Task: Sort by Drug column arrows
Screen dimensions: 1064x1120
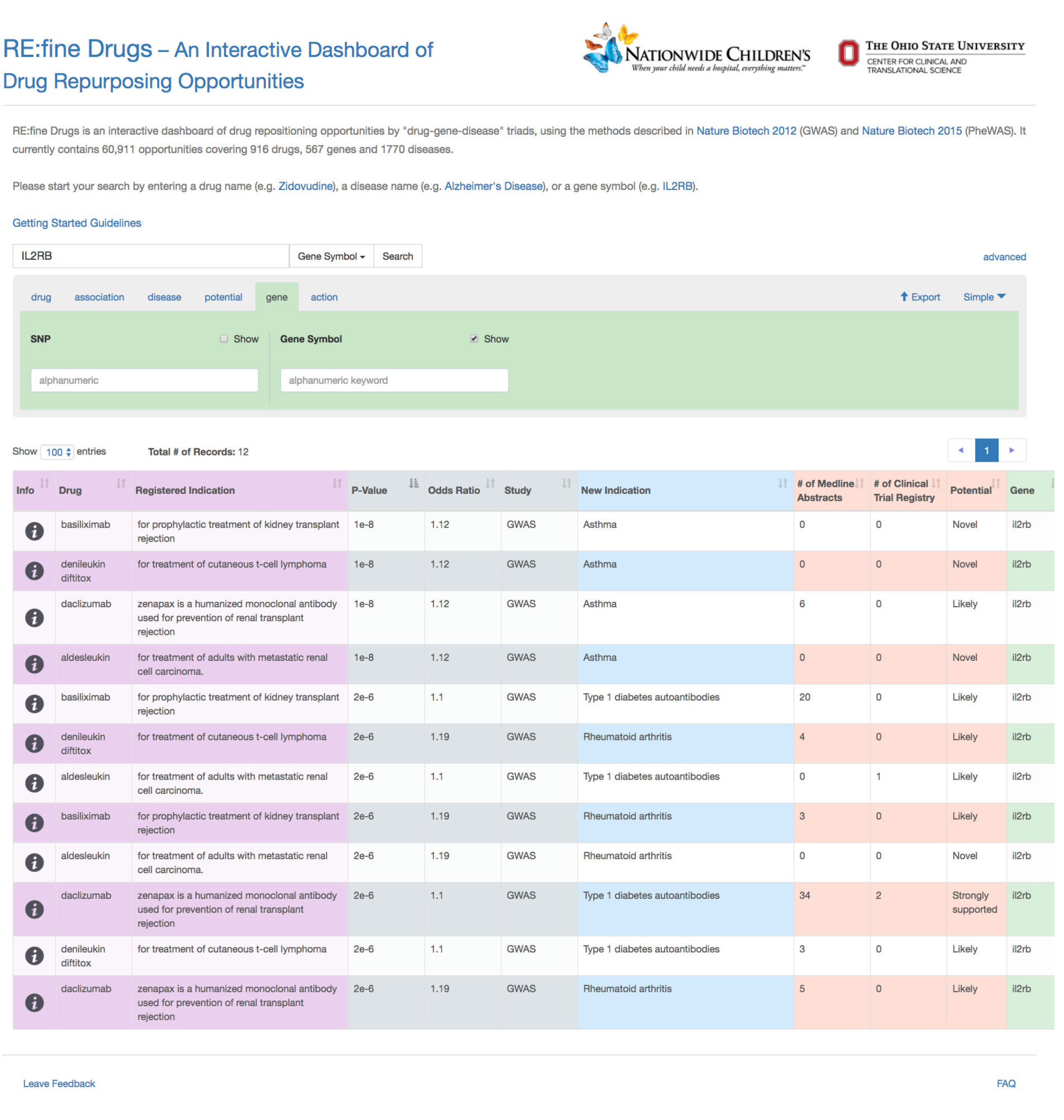Action: tap(121, 484)
